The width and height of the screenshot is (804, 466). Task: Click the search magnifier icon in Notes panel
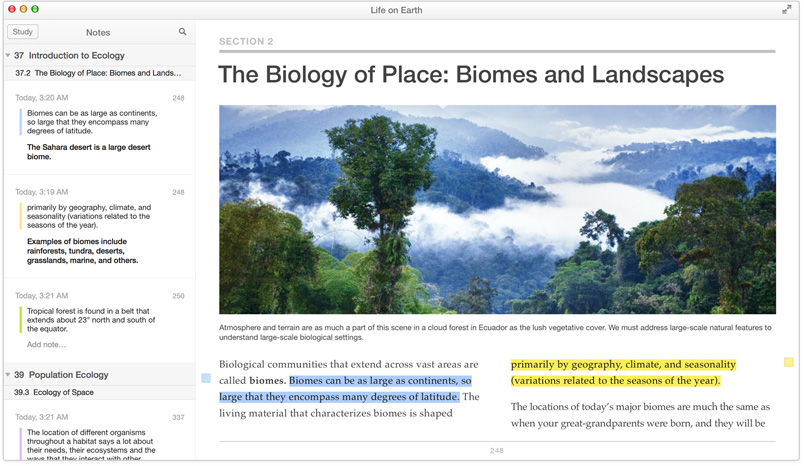pos(182,32)
